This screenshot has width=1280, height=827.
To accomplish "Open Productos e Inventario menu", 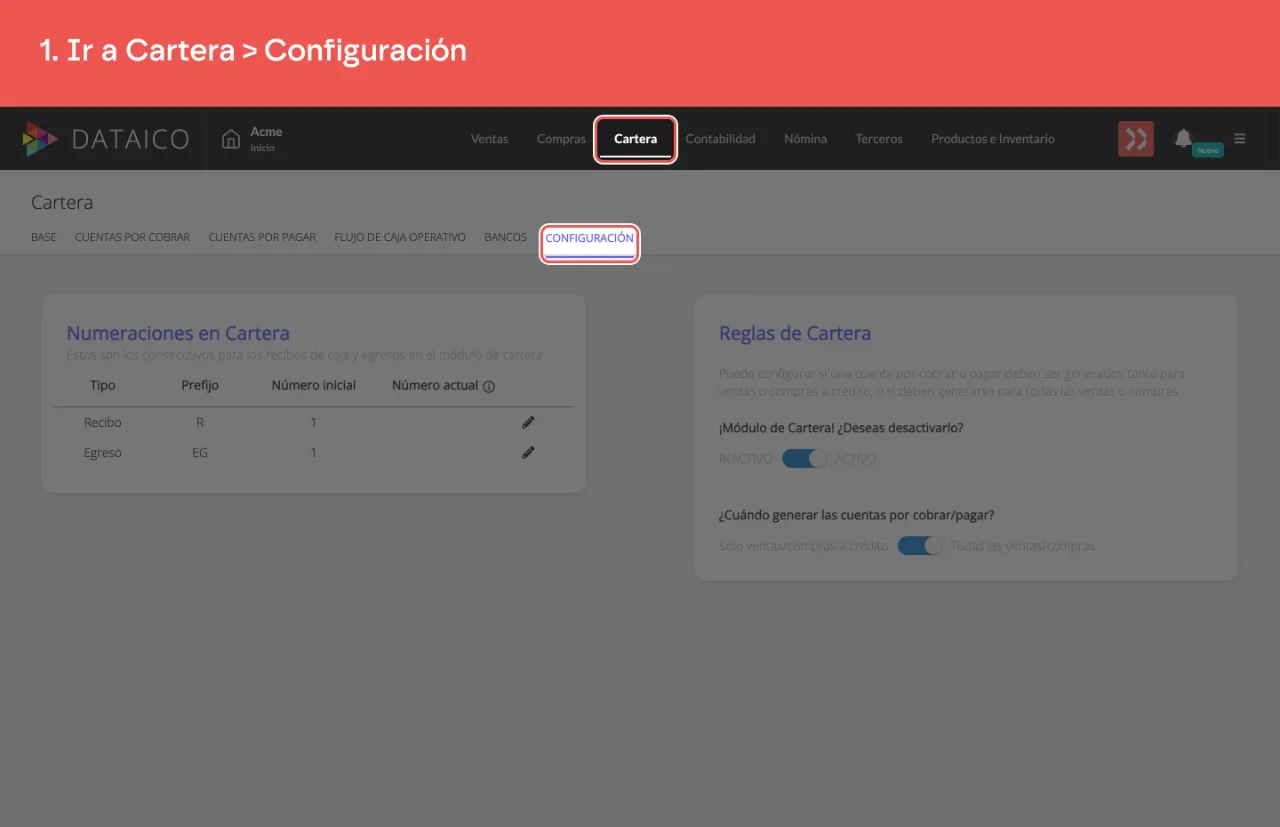I will (x=993, y=139).
